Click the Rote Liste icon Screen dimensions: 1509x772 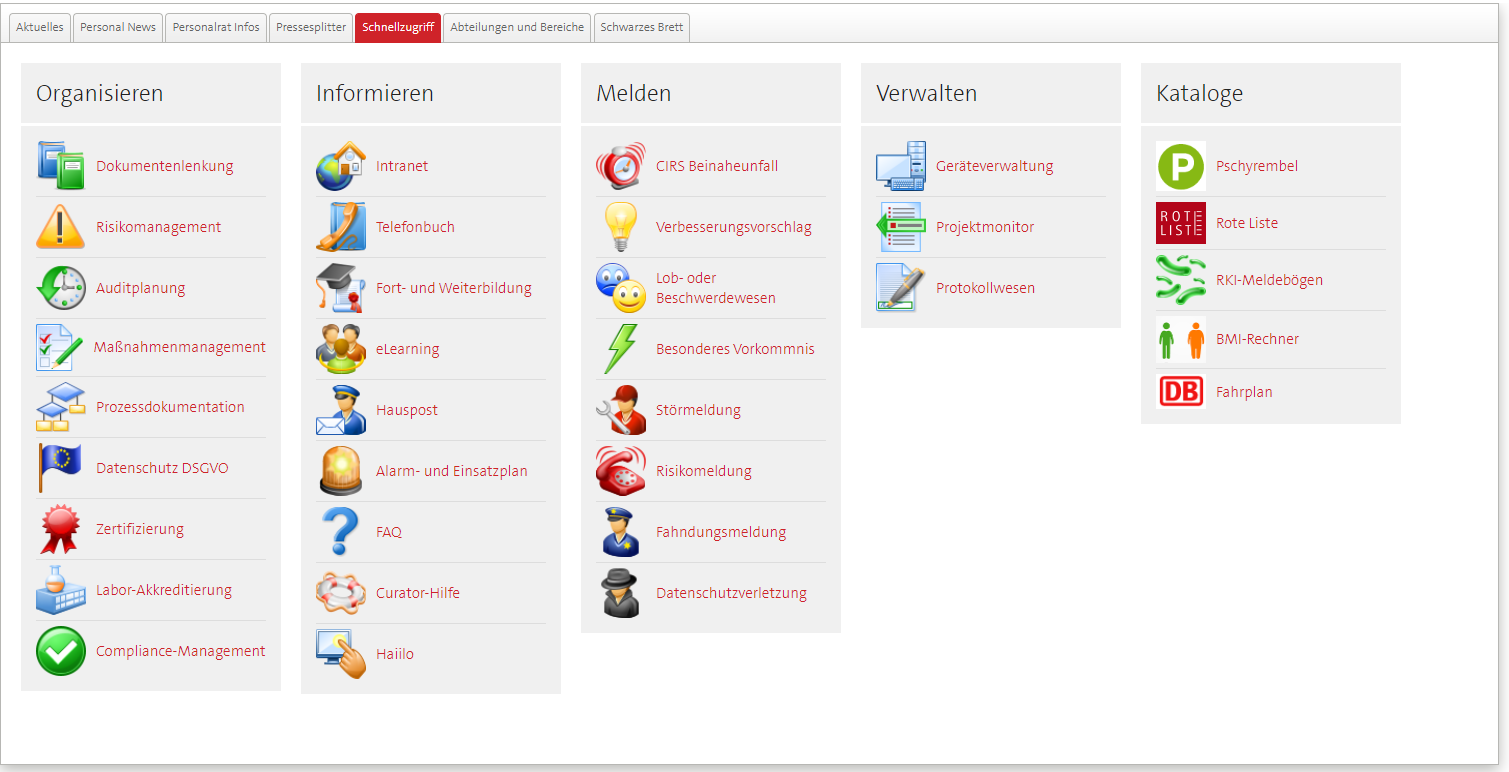(x=1180, y=223)
